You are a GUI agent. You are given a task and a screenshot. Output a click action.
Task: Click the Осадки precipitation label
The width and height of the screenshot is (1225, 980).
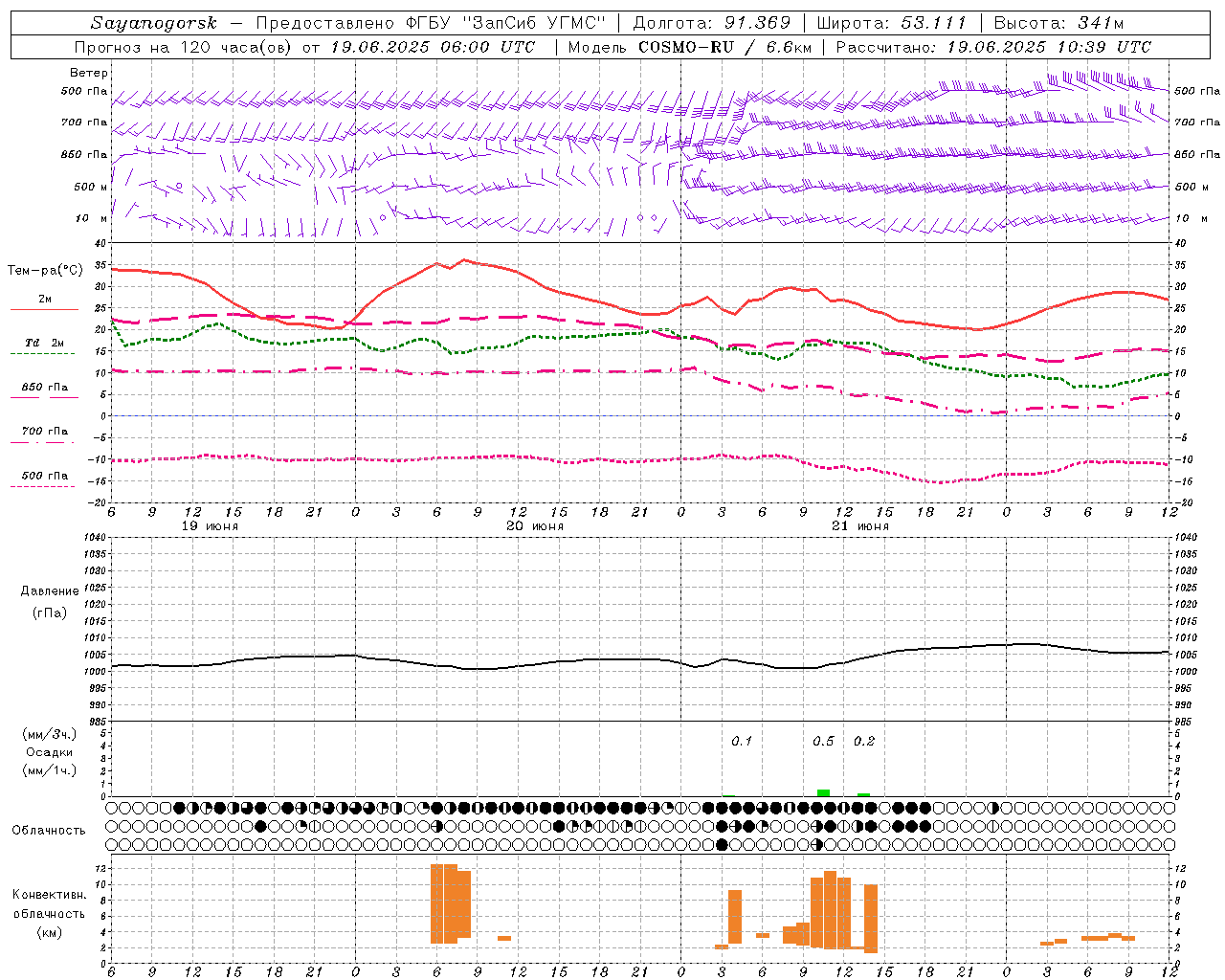(x=50, y=752)
